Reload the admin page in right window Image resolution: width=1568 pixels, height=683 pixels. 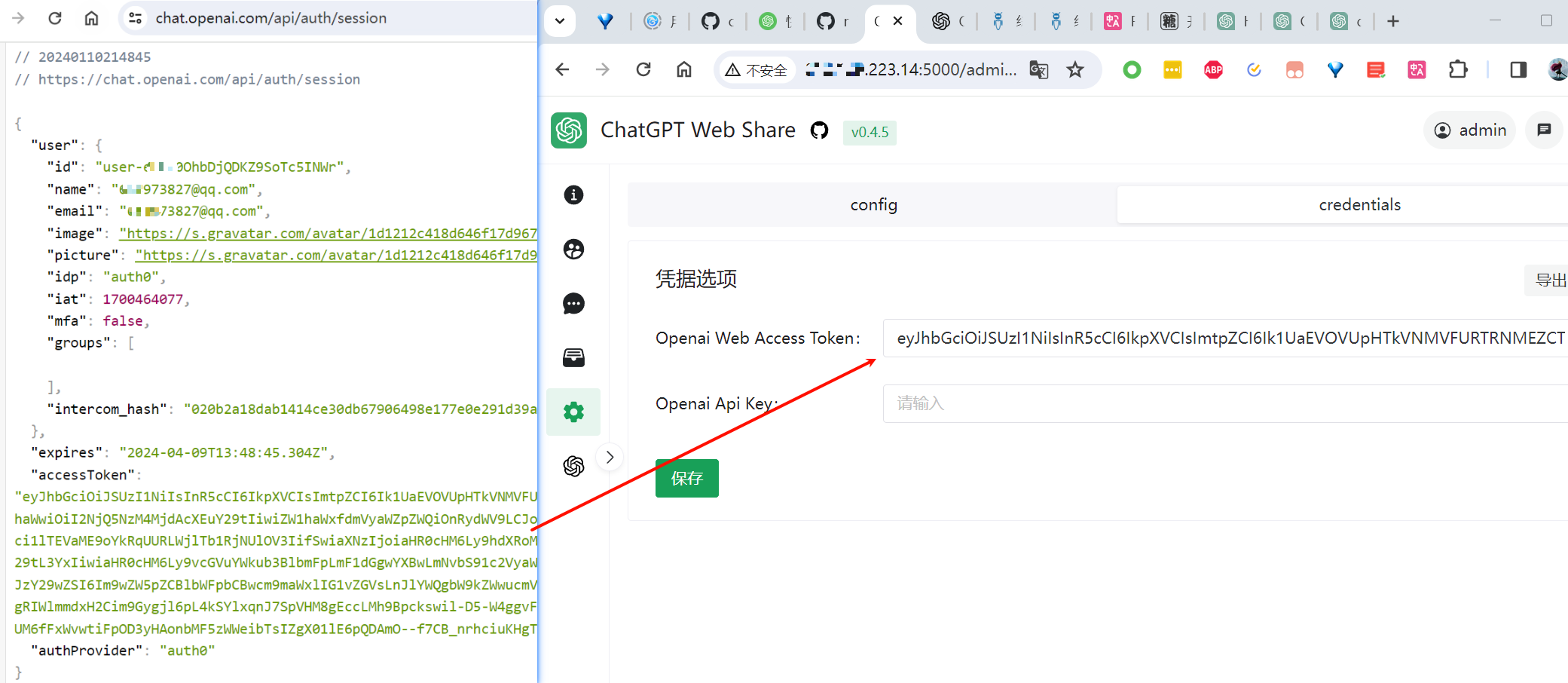[x=643, y=70]
